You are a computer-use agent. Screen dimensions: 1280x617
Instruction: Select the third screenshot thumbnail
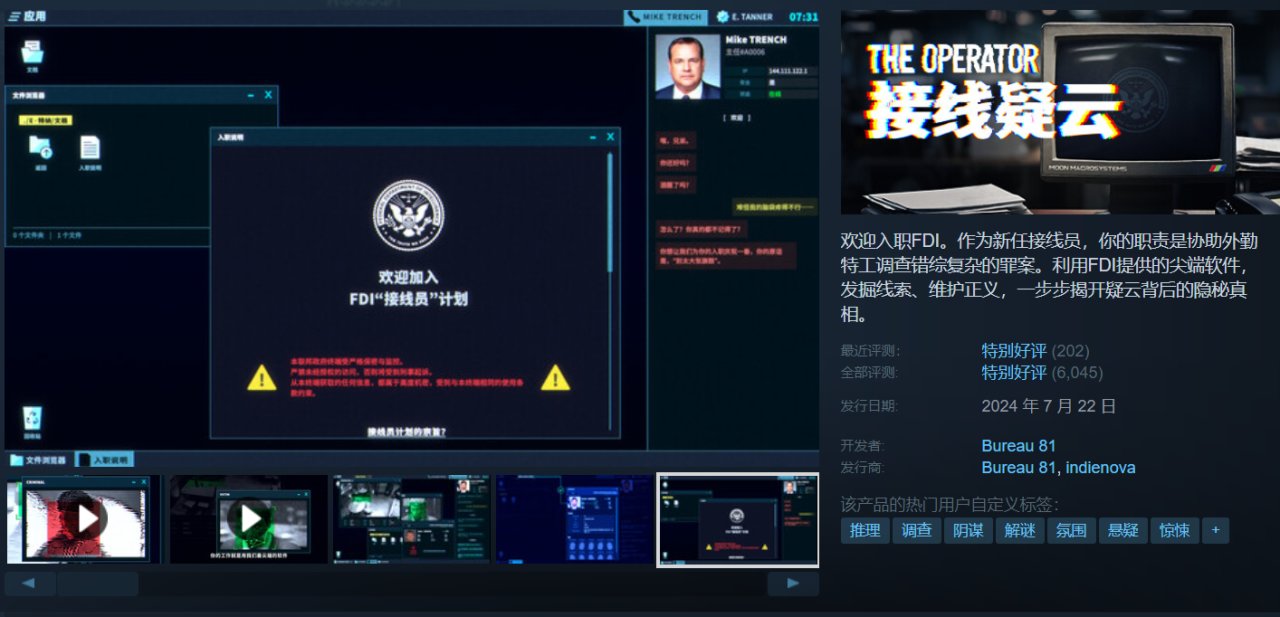(412, 518)
